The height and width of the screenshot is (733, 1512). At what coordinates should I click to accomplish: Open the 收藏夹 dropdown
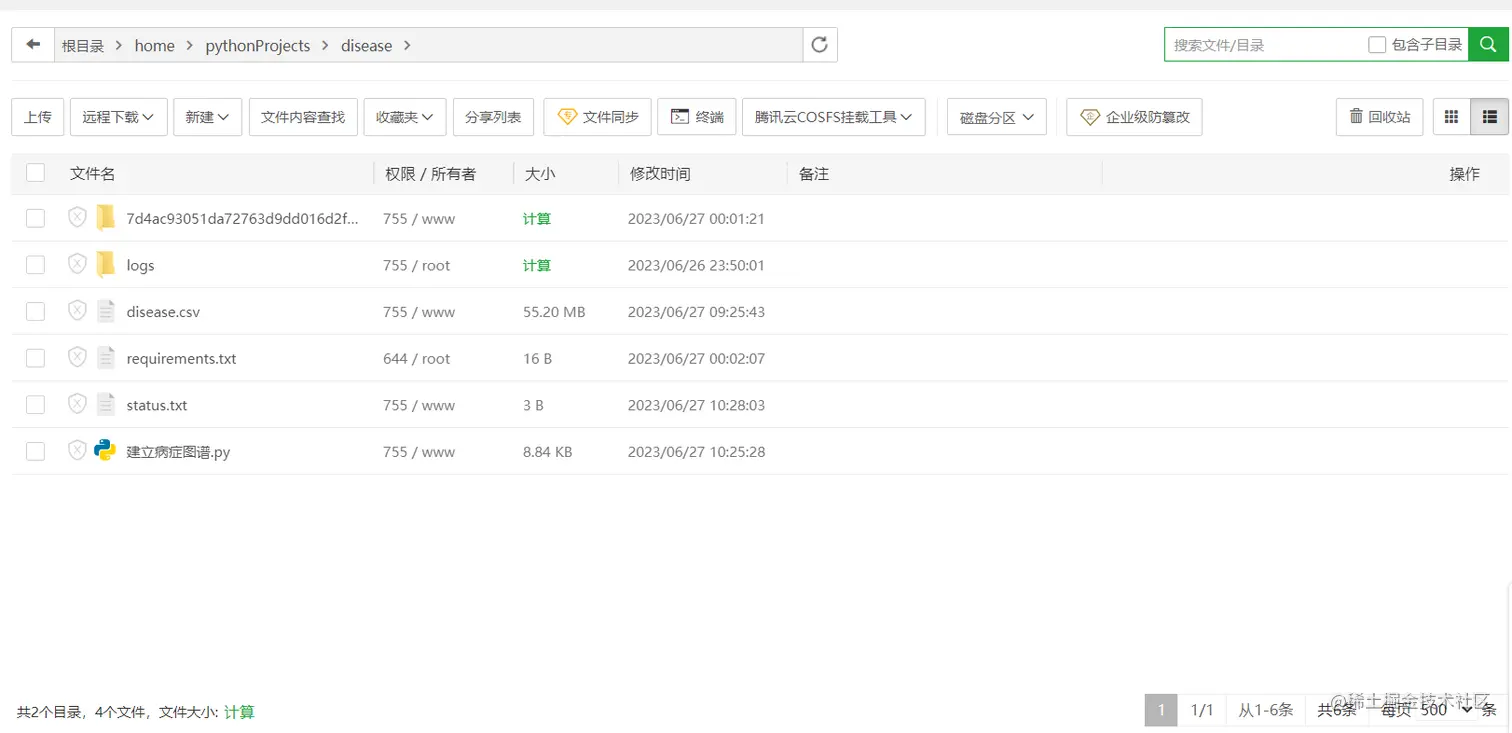tap(405, 117)
